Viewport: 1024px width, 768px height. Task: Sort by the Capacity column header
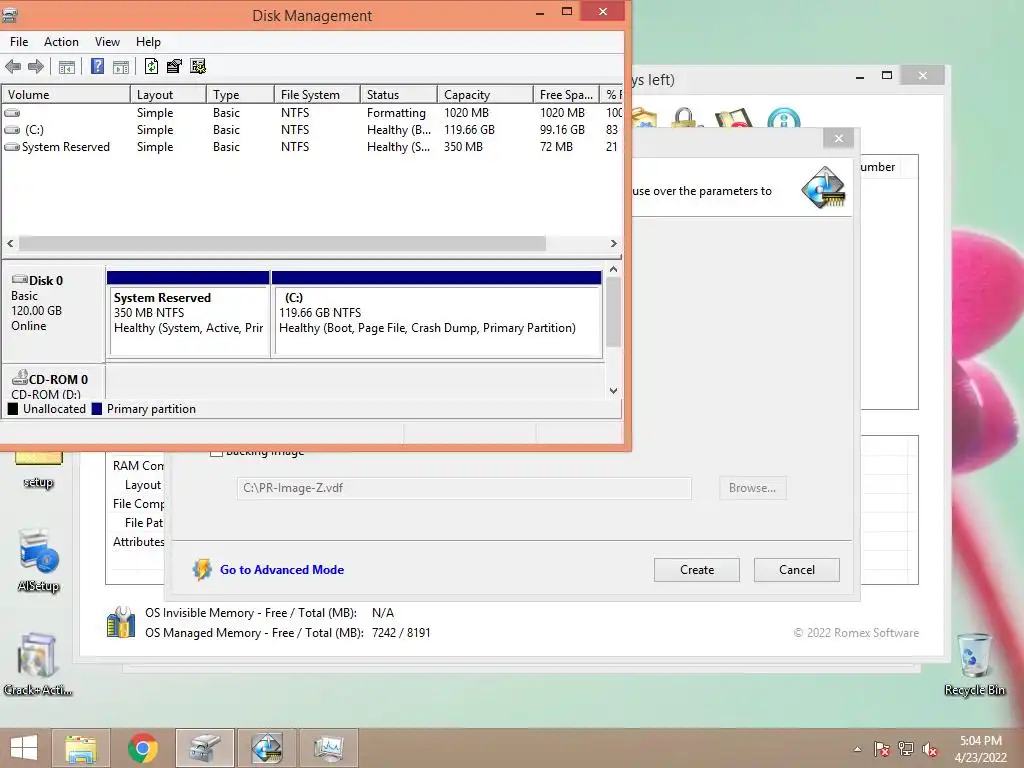[485, 95]
